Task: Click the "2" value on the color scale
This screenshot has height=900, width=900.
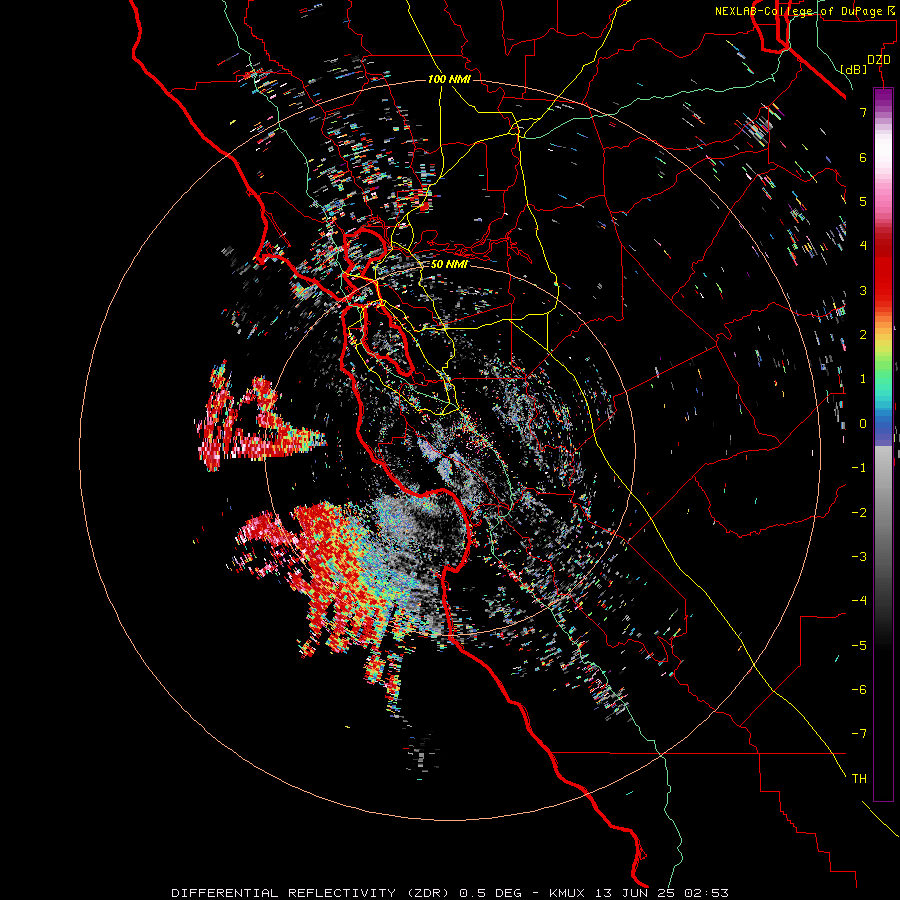Action: point(863,335)
